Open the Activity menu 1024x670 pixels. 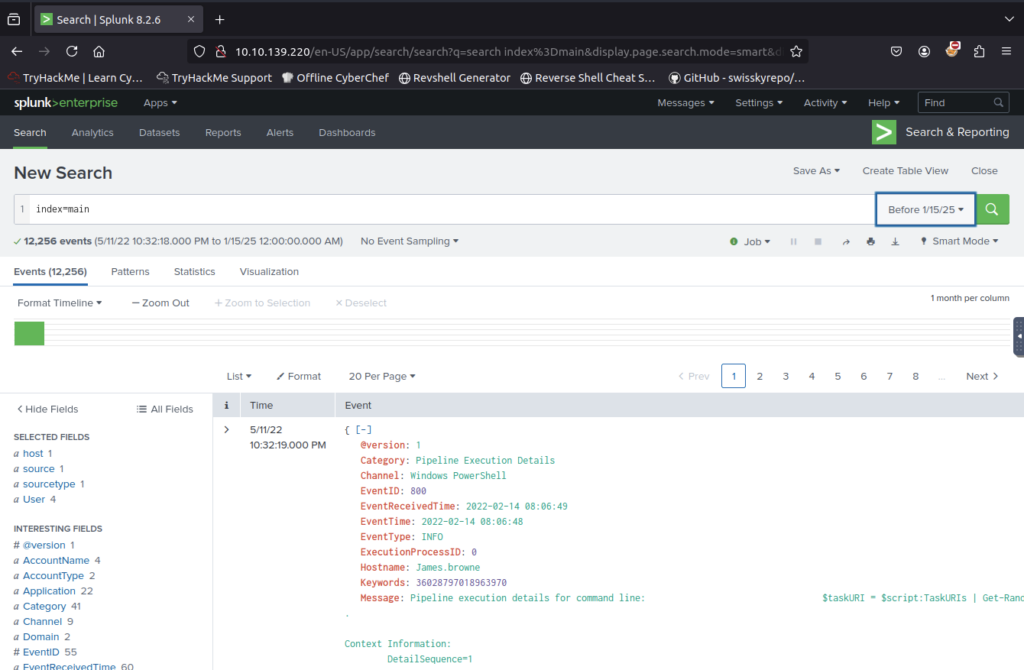click(825, 103)
